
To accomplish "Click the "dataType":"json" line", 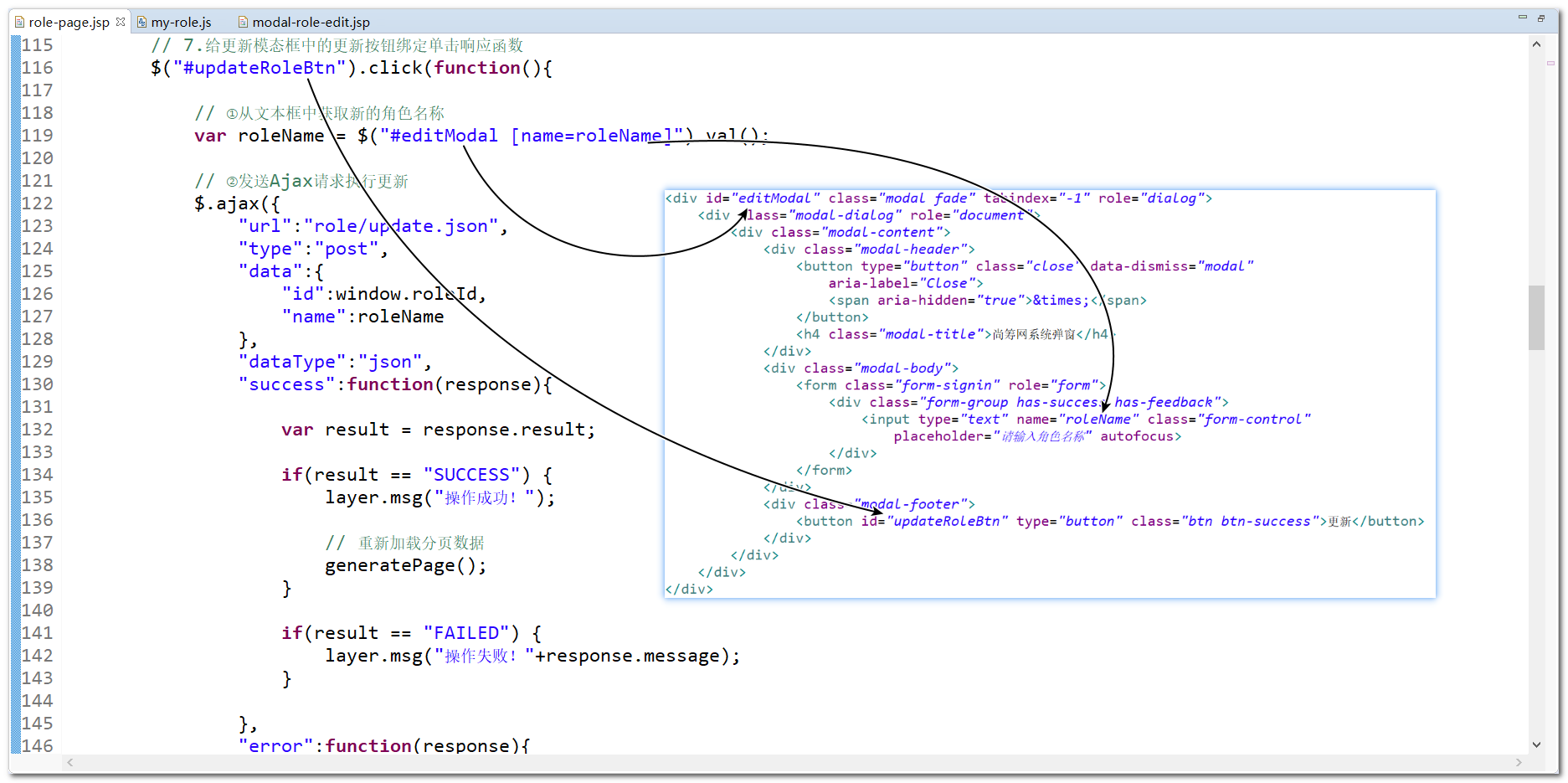I will [x=335, y=362].
